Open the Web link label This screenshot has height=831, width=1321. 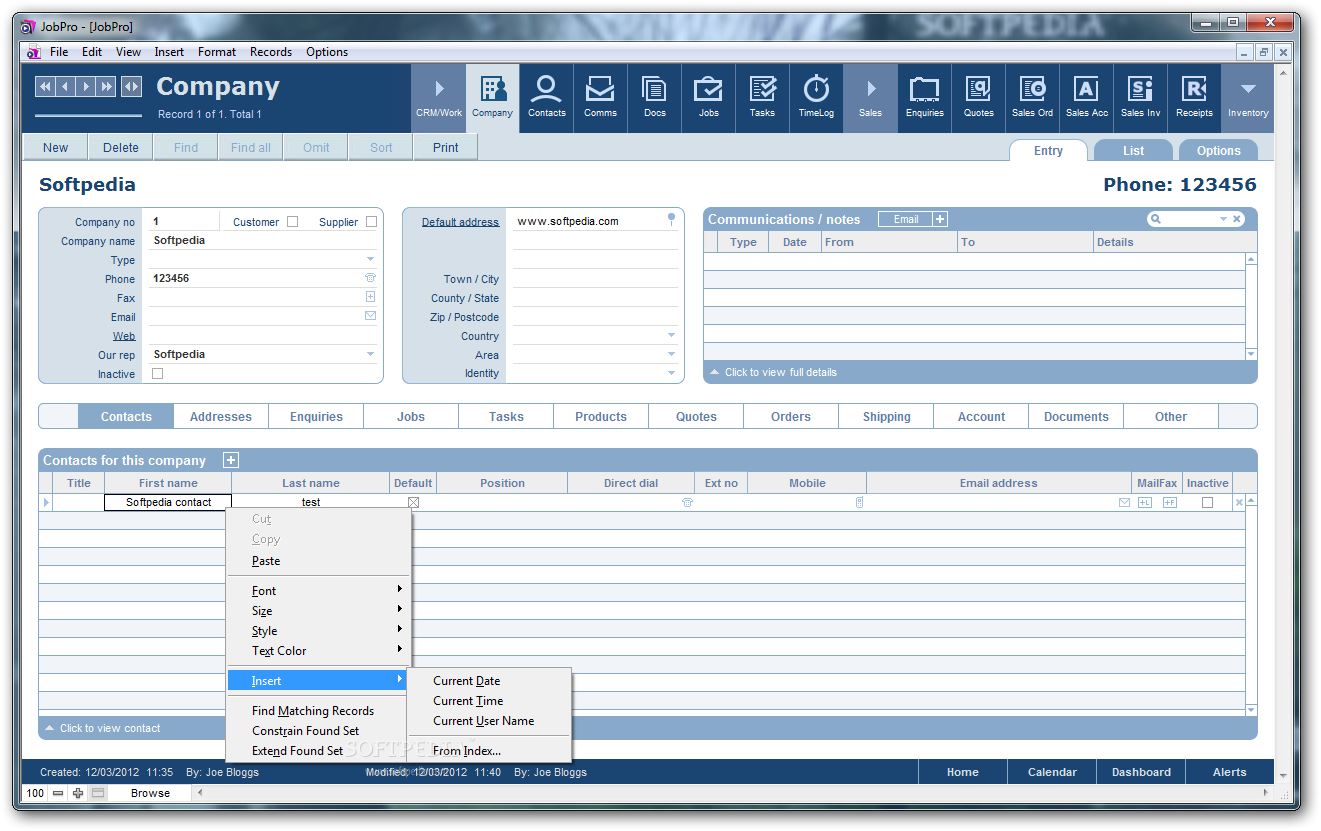coord(124,336)
